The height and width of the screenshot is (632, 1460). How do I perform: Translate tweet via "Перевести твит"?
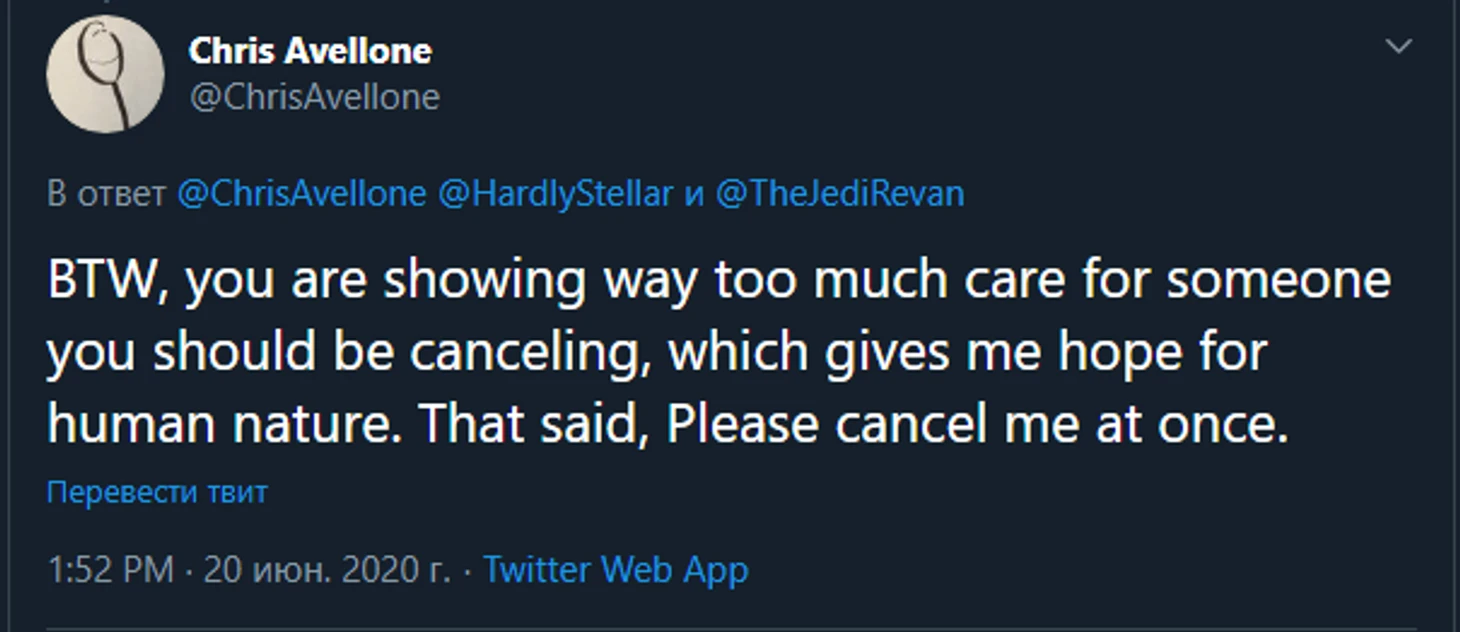point(157,492)
